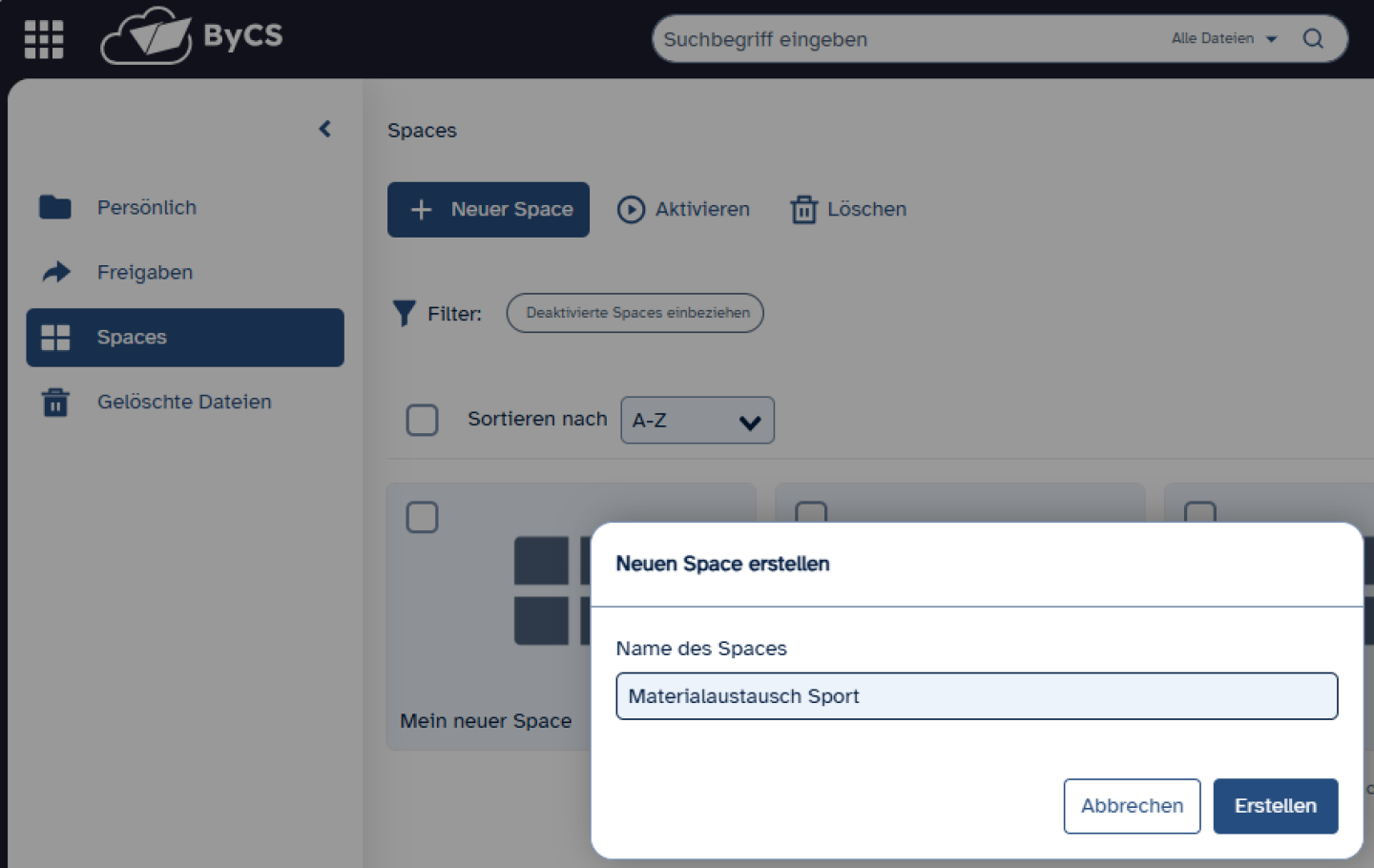Open the A-Z sort dropdown
Screen dimensions: 1374x868
coord(697,420)
